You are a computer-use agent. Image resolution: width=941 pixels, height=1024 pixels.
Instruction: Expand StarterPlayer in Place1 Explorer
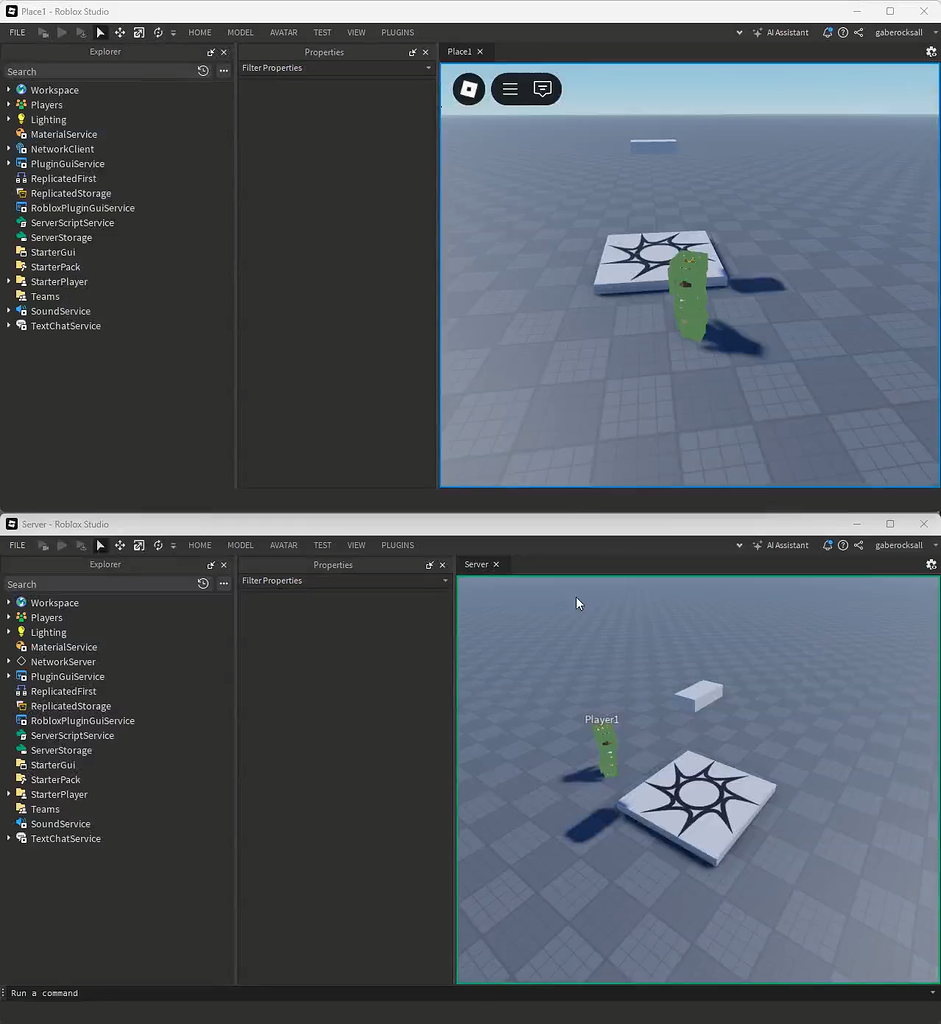[x=8, y=281]
